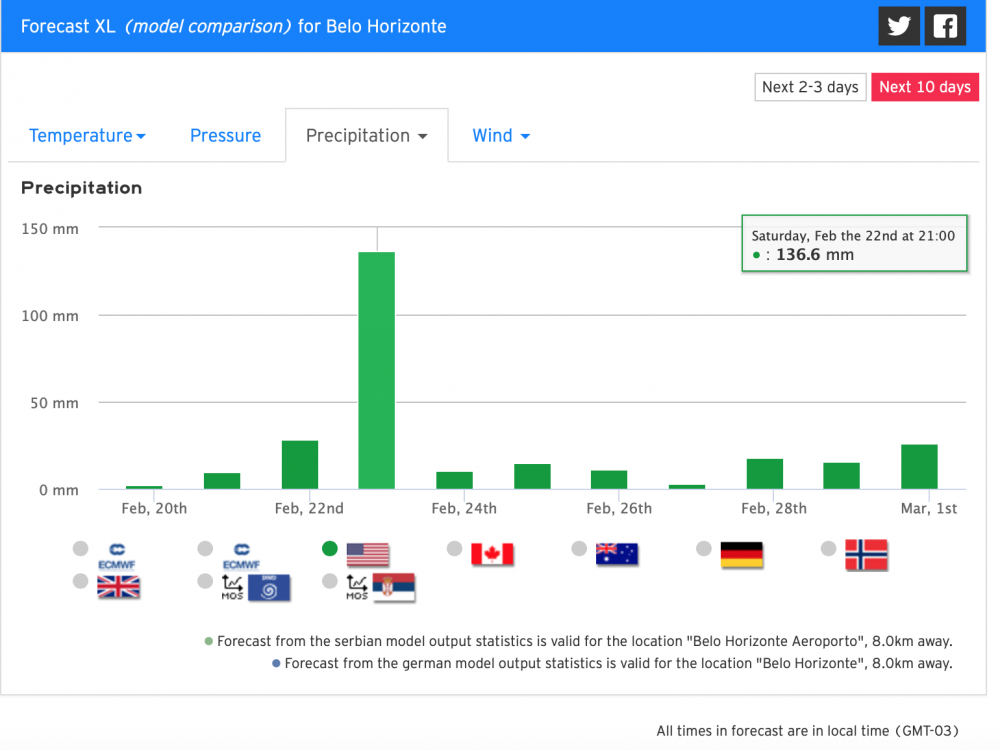Share forecast on Facebook
Image resolution: width=1000 pixels, height=750 pixels.
click(x=945, y=26)
